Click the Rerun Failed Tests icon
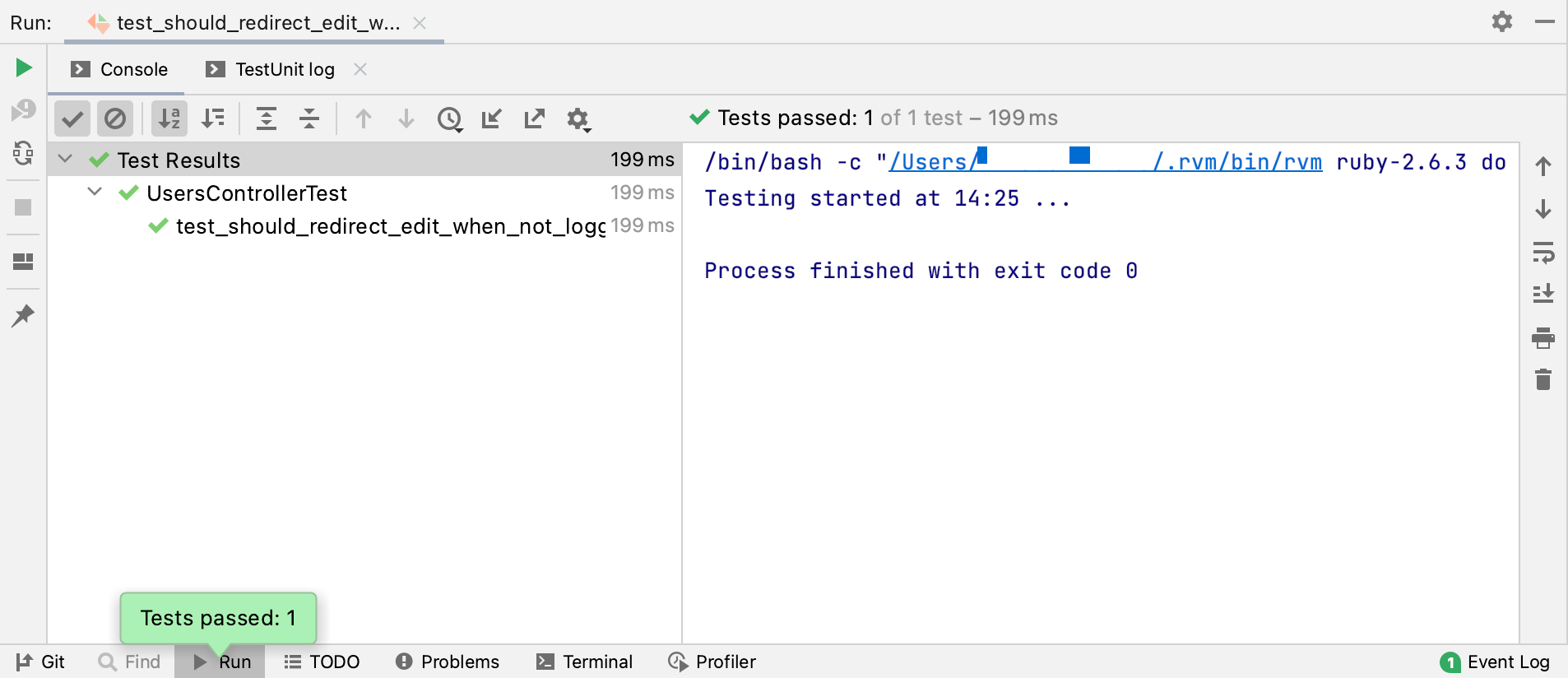Viewport: 1568px width, 678px height. [23, 110]
